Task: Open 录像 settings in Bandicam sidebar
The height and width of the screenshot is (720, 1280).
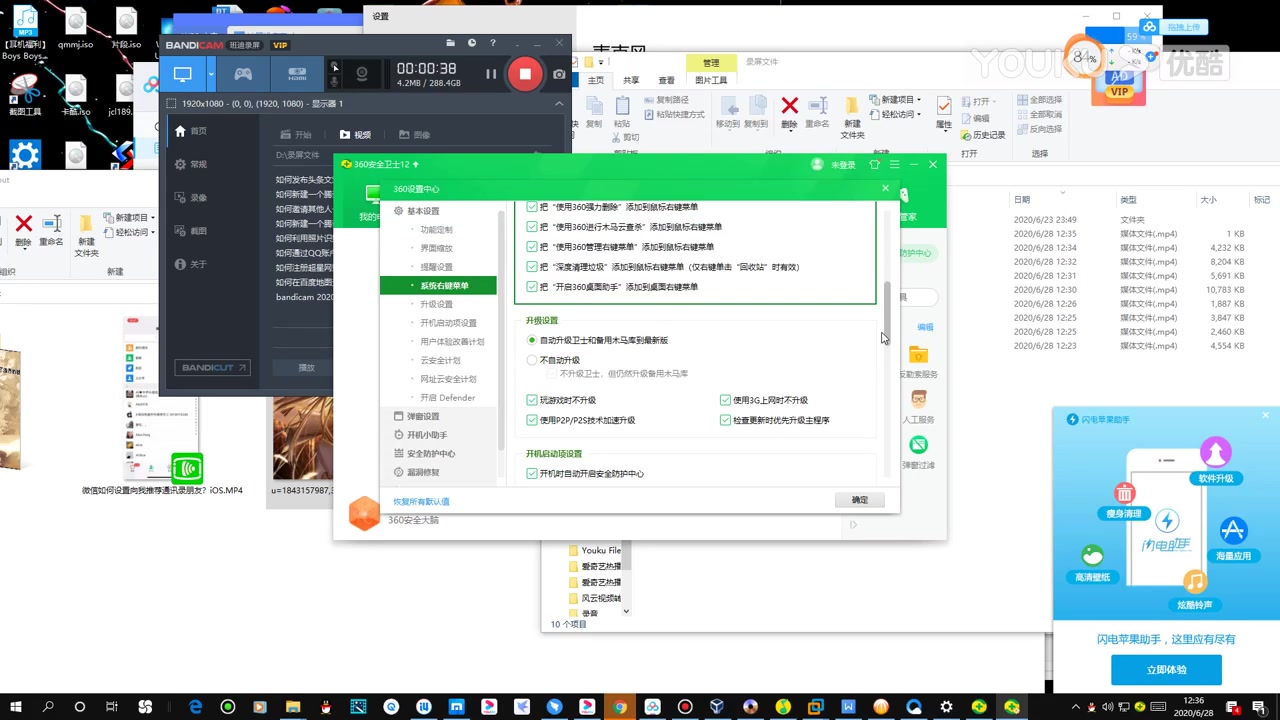Action: (x=190, y=198)
